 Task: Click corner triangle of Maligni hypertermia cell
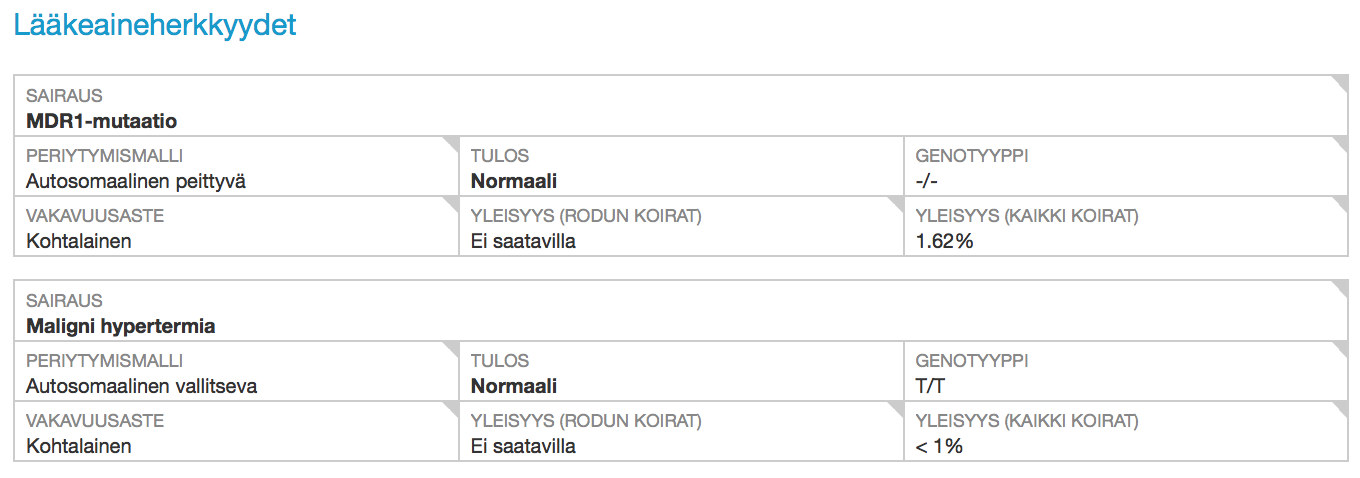pyautogui.click(x=1339, y=287)
